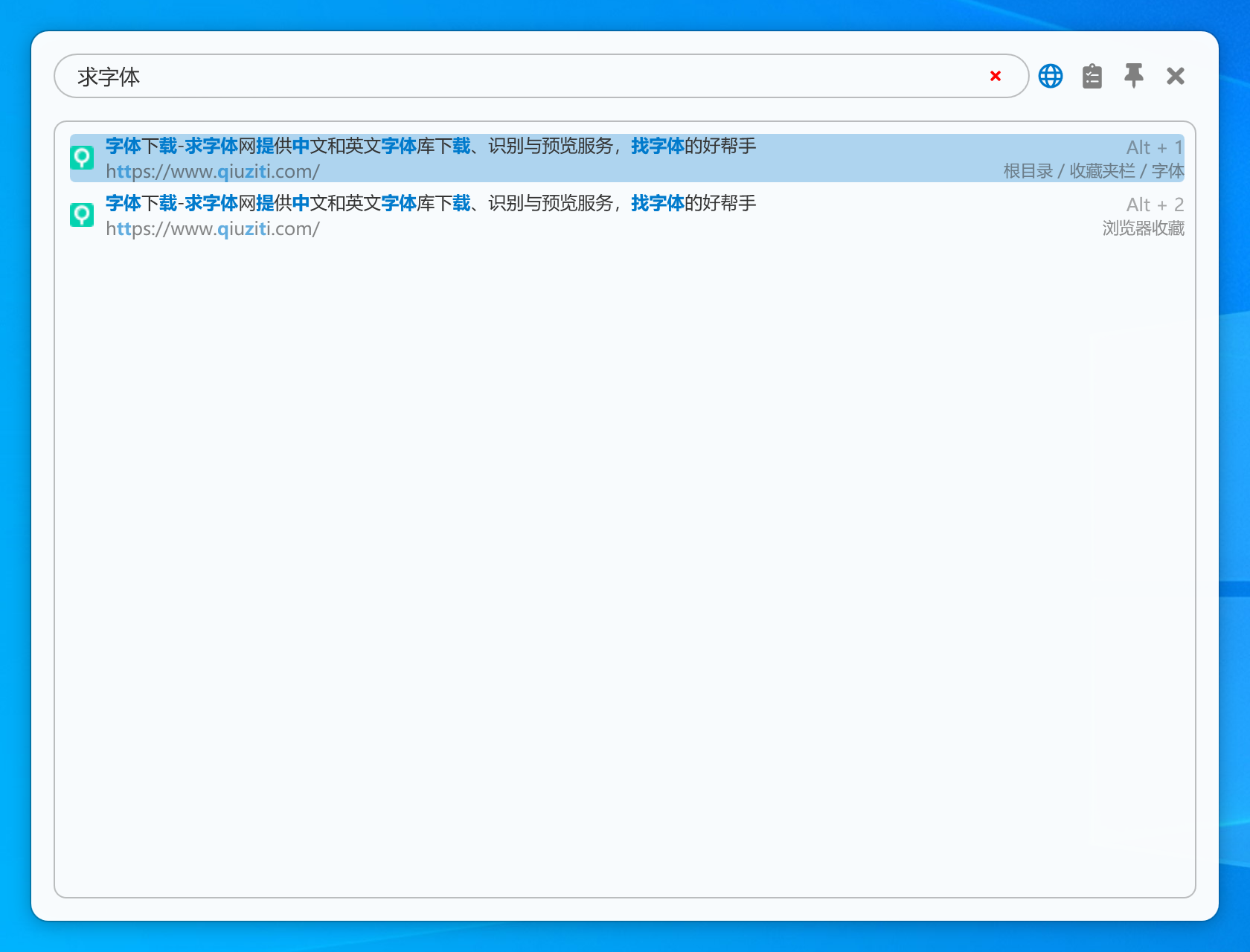Click the path 根目录 / 收藏夹栏 / 字体
1250x952 pixels.
1094,171
